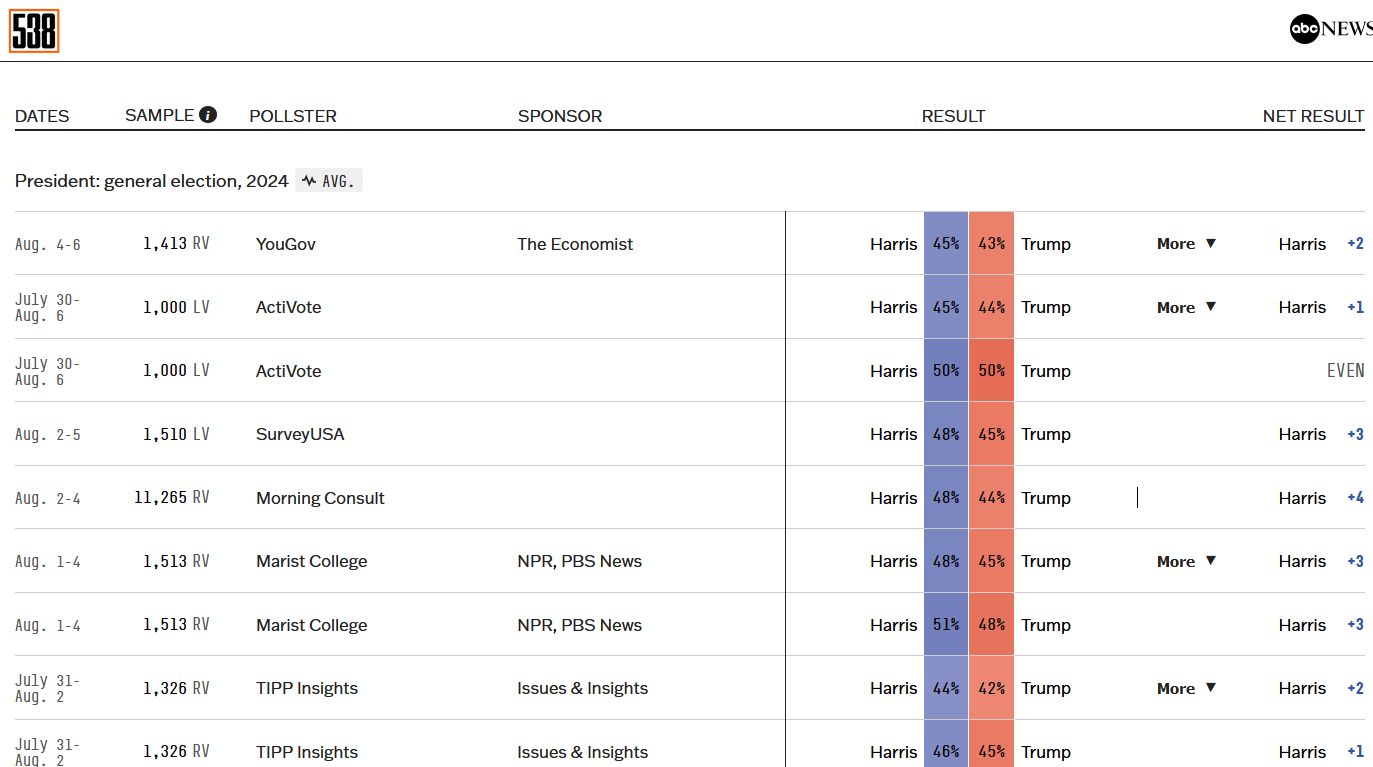Click President: general election, 2024 heading
Screen dimensions: 1373x767
[x=152, y=181]
